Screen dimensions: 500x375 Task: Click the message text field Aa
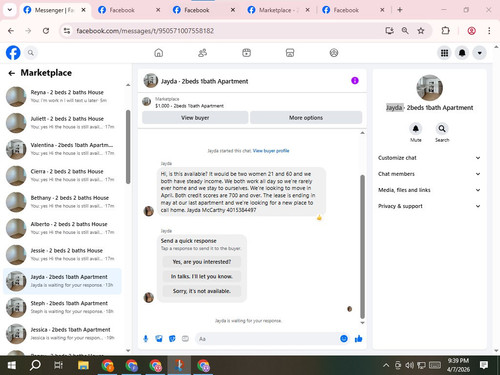267,339
